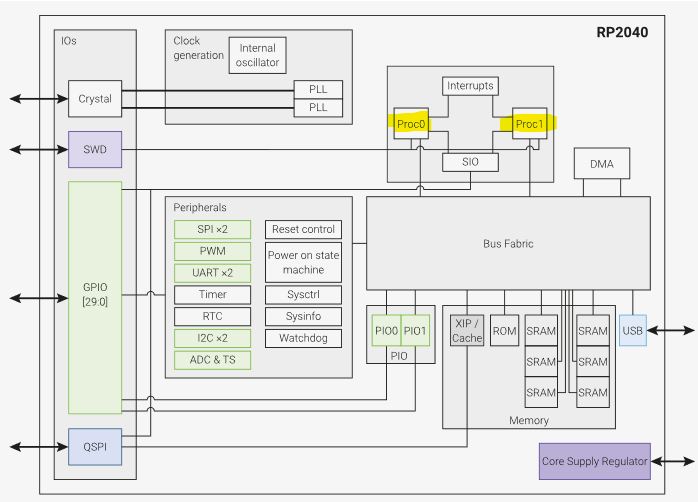Viewport: 698px width, 502px height.
Task: Select the Power on state machine block
Action: pos(304,262)
